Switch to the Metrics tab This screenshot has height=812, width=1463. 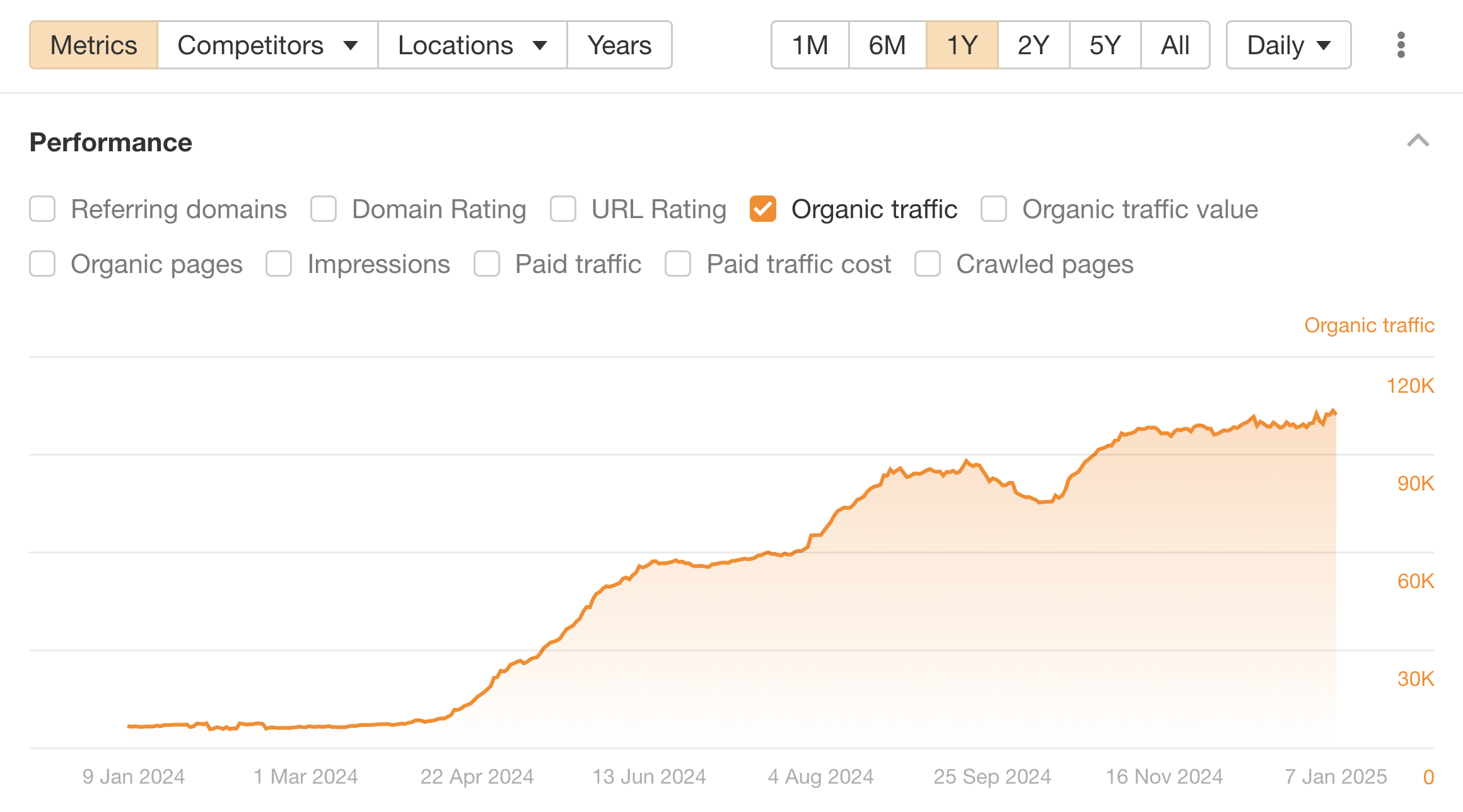93,45
